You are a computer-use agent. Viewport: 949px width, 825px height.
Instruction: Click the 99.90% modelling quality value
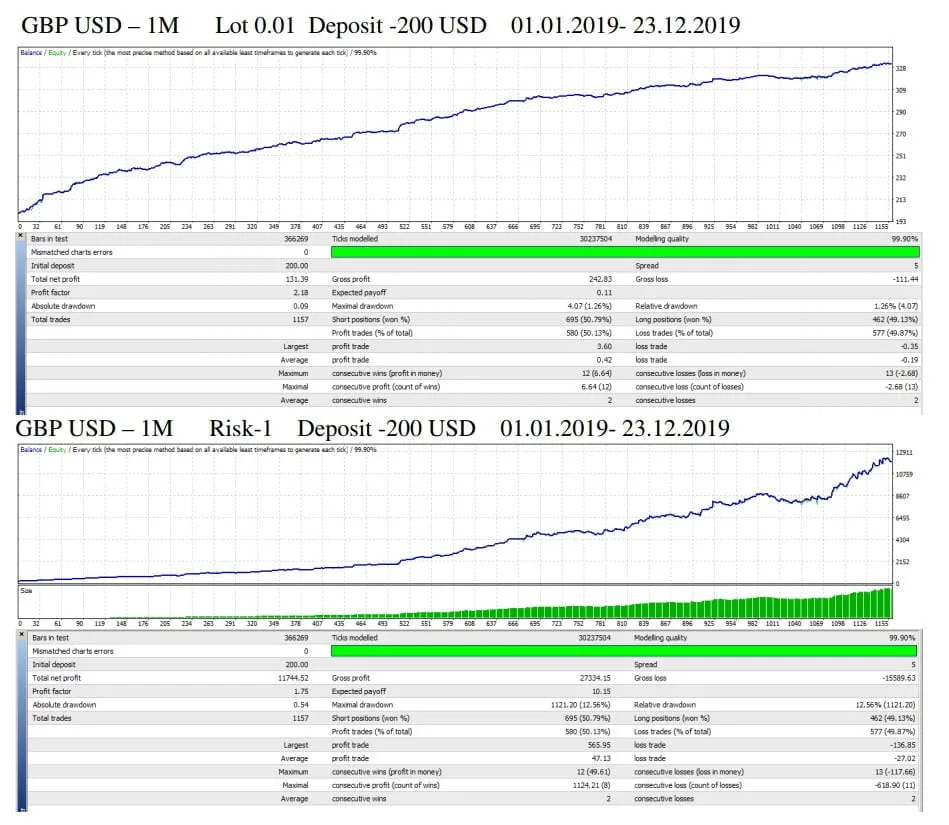(905, 238)
